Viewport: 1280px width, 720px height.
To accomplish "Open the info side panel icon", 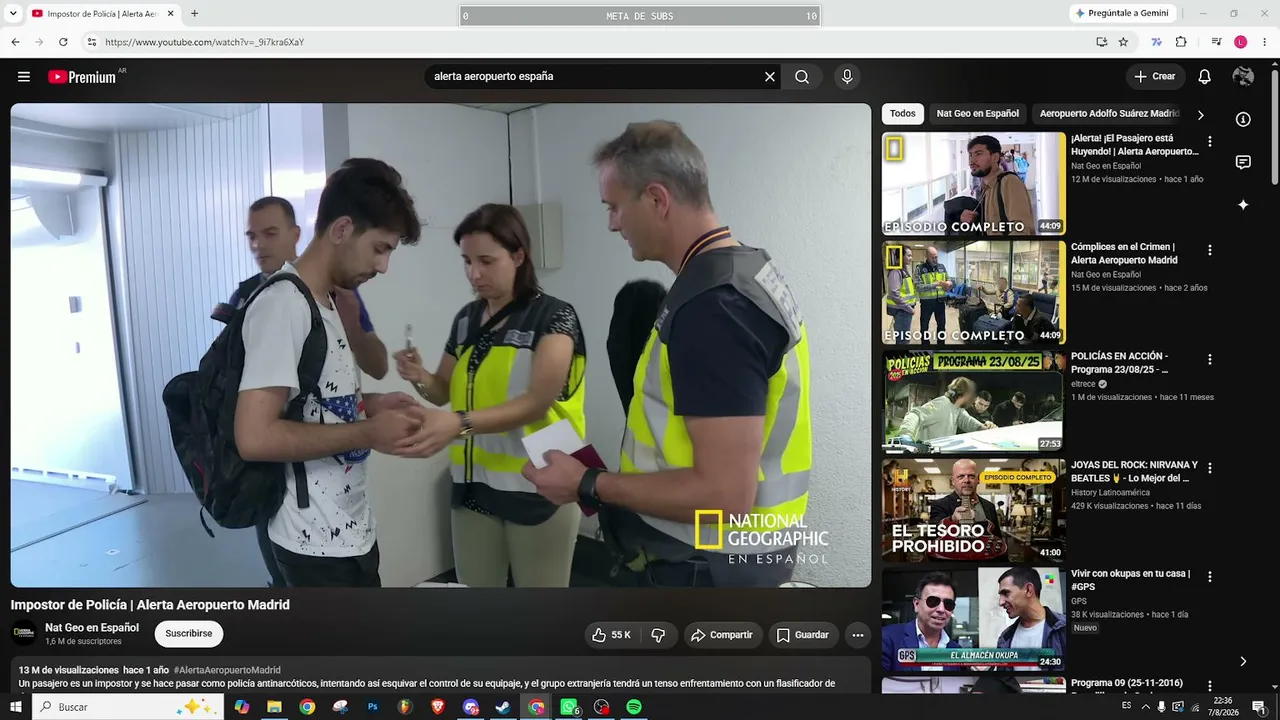I will point(1243,119).
